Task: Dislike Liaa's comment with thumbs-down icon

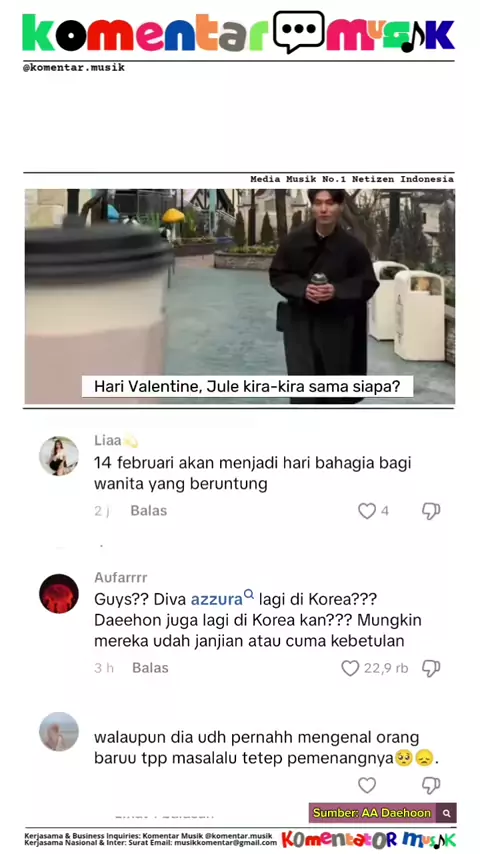Action: pyautogui.click(x=431, y=511)
